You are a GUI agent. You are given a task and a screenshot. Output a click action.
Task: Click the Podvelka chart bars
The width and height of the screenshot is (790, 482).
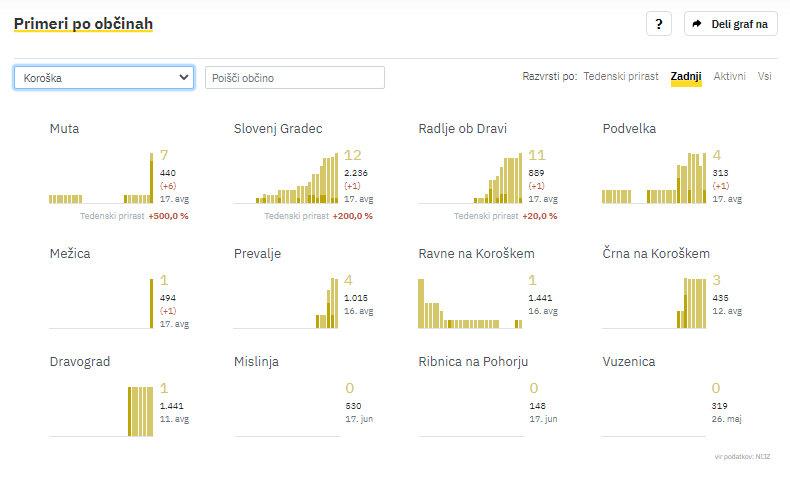[x=654, y=180]
